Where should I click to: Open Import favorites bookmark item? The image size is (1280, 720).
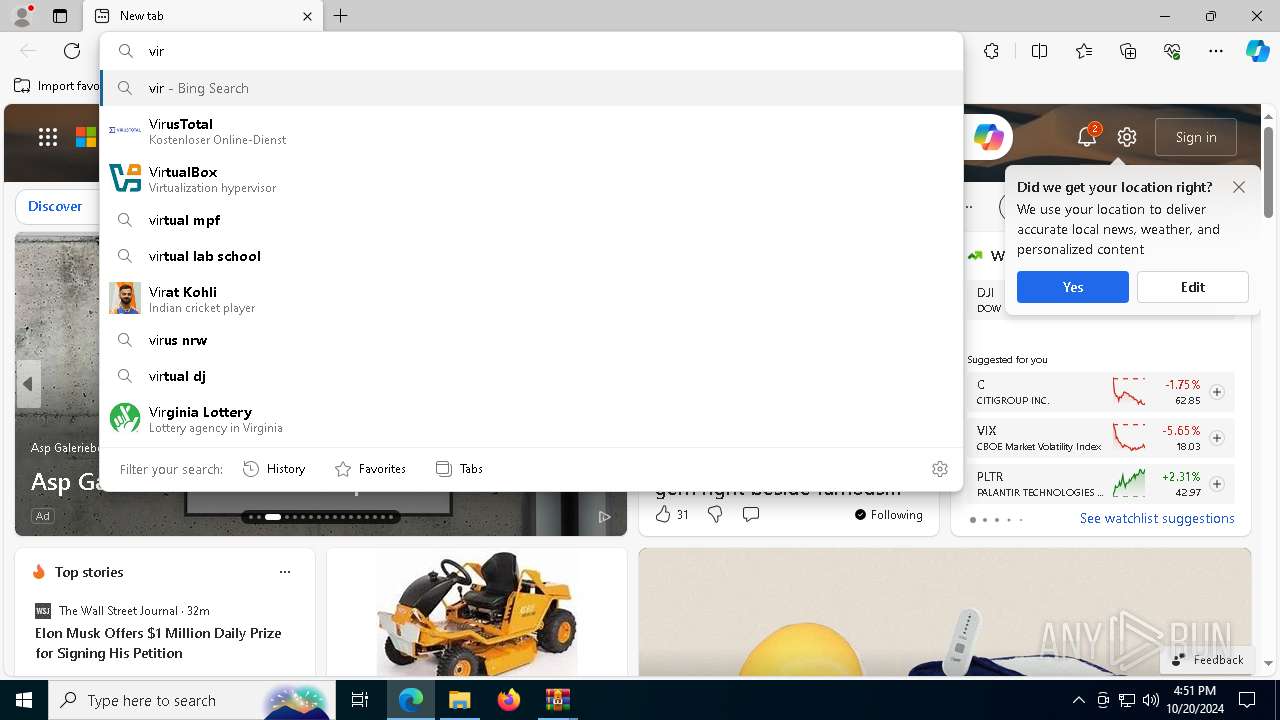click(x=56, y=86)
